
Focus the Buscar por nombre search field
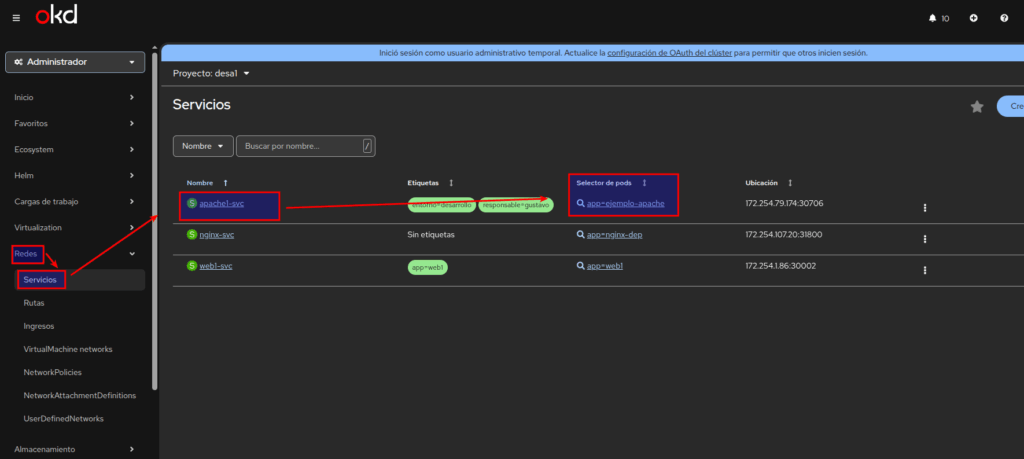300,146
